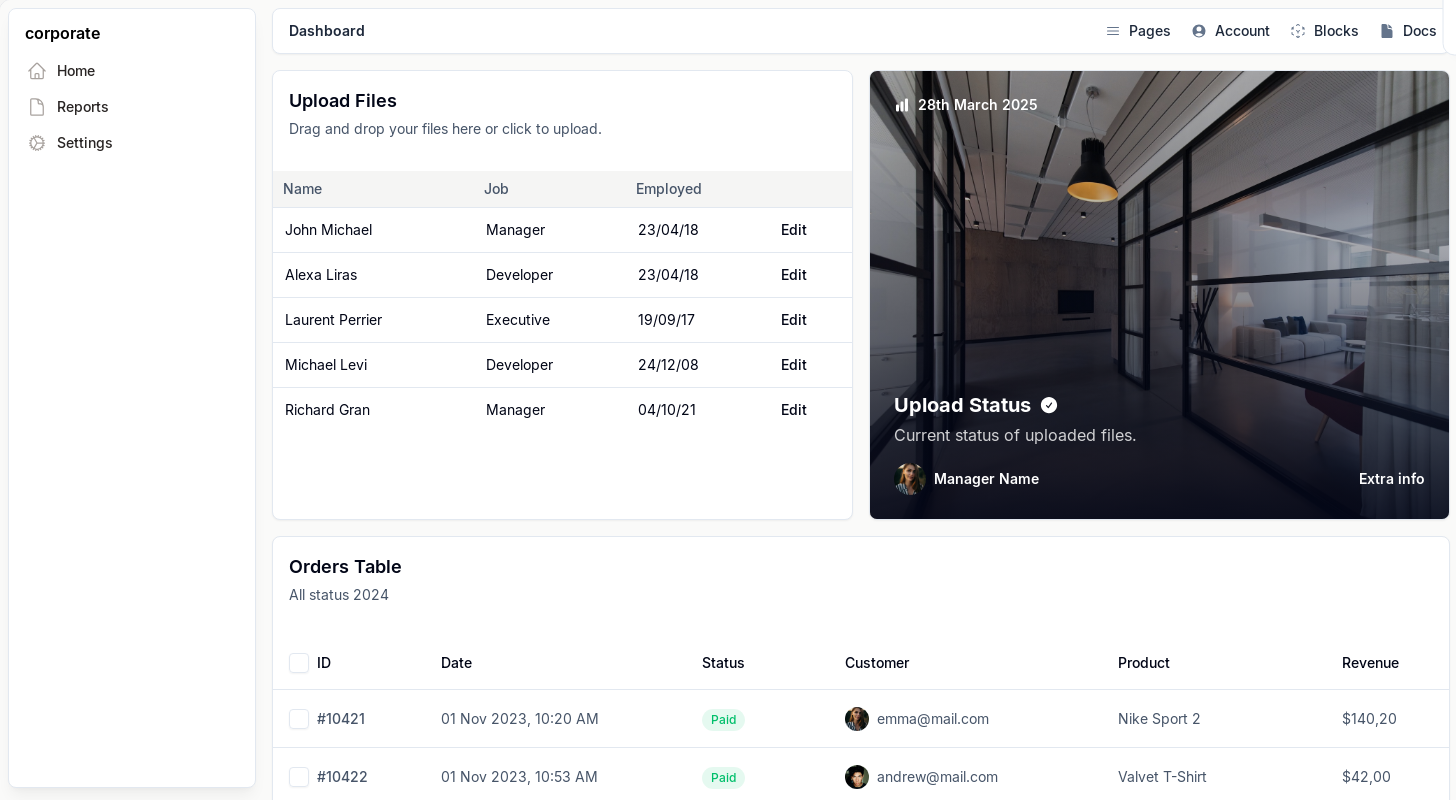The height and width of the screenshot is (800, 1456).
Task: Click the manager avatar photo
Action: (x=910, y=479)
